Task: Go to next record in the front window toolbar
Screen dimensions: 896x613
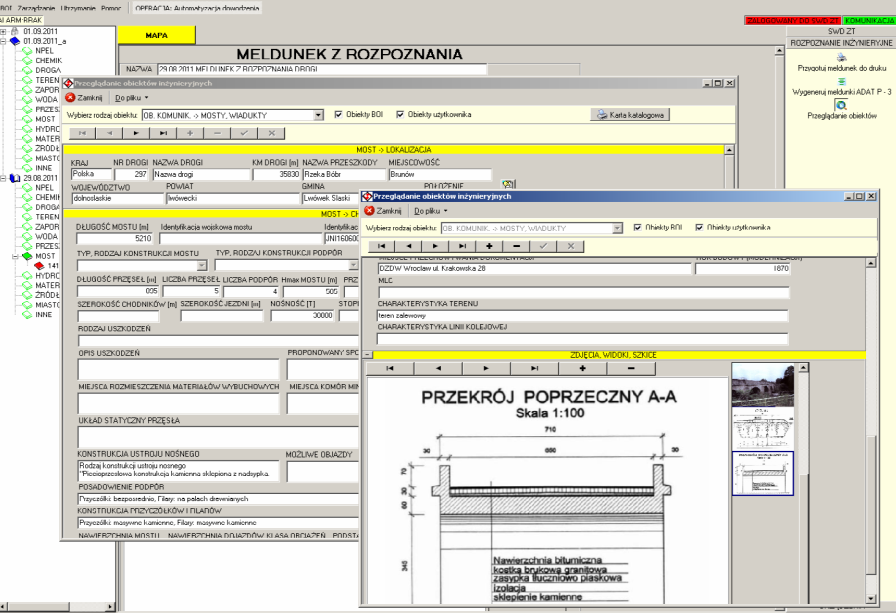Action: coord(435,246)
